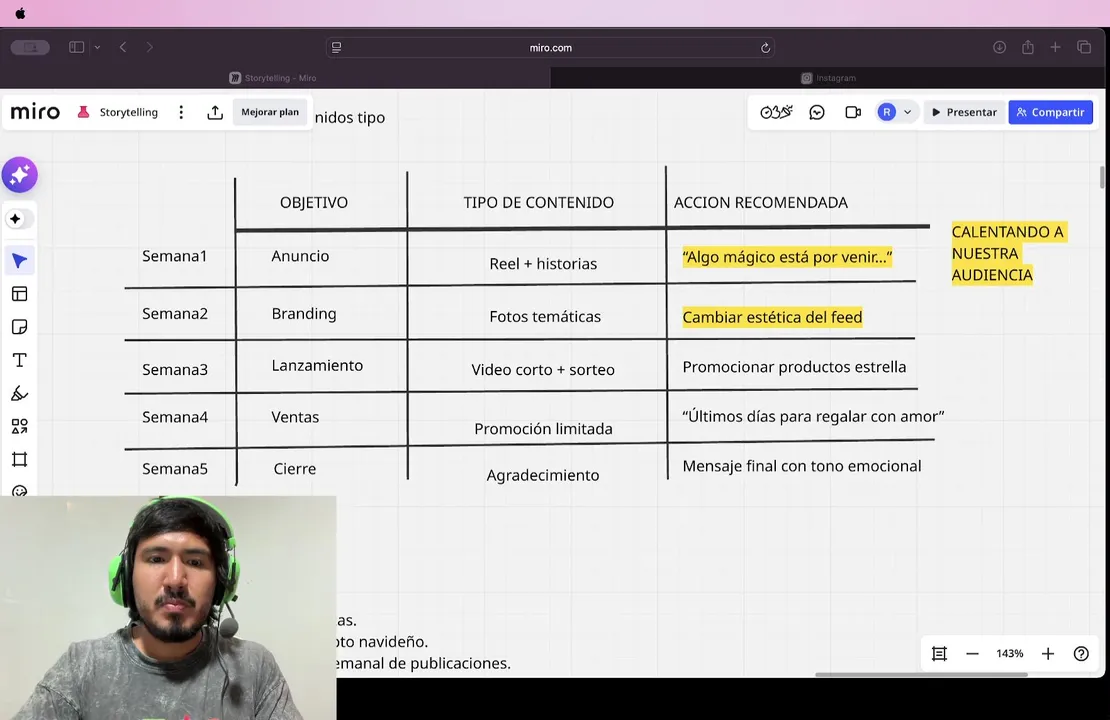Select 'Reel + historias' text
Viewport: 1110px width, 720px height.
(543, 263)
